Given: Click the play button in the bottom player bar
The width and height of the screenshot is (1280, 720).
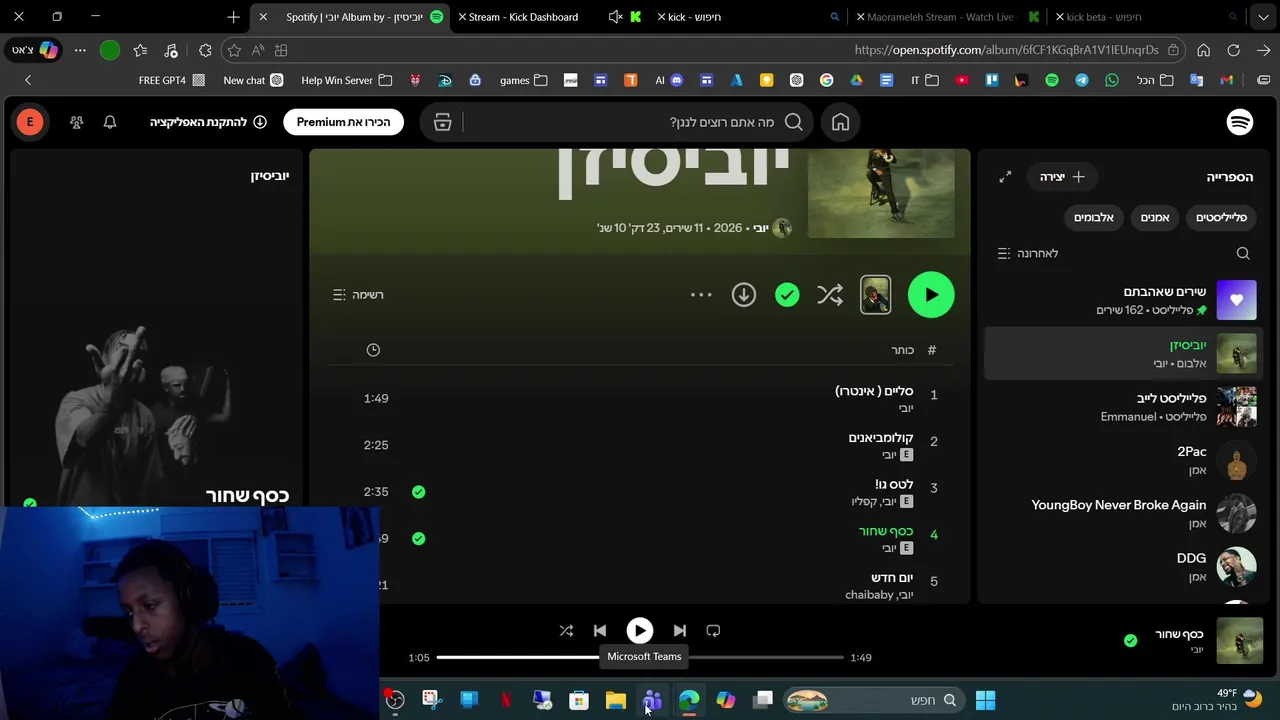Looking at the screenshot, I should (x=640, y=631).
